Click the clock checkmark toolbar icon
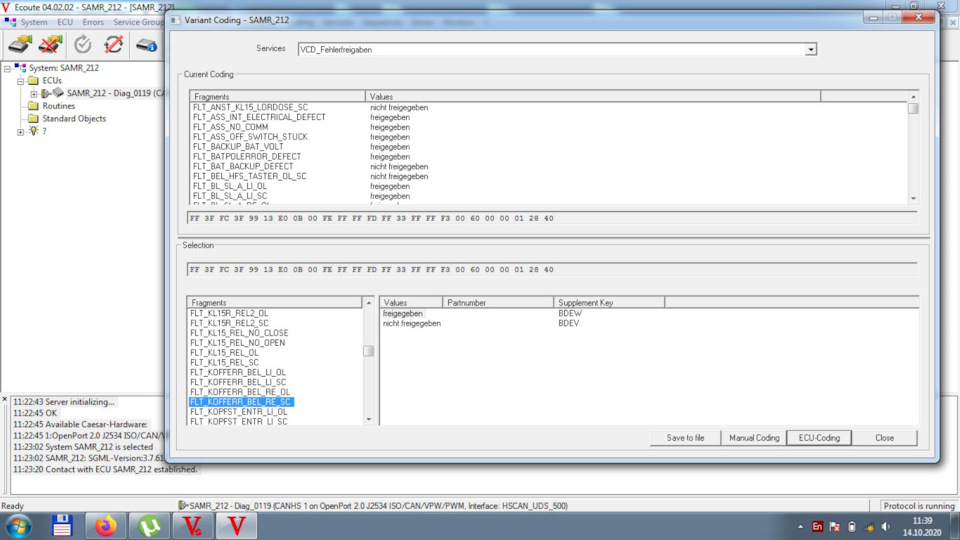Viewport: 960px width, 540px height. [83, 45]
